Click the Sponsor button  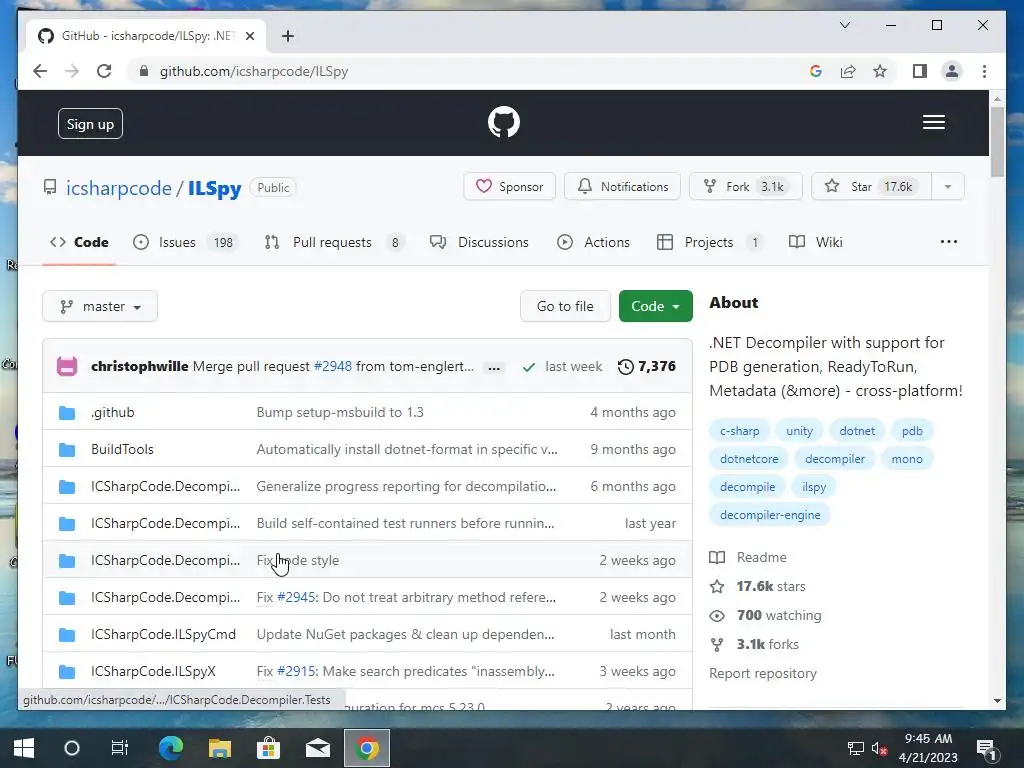coord(509,187)
